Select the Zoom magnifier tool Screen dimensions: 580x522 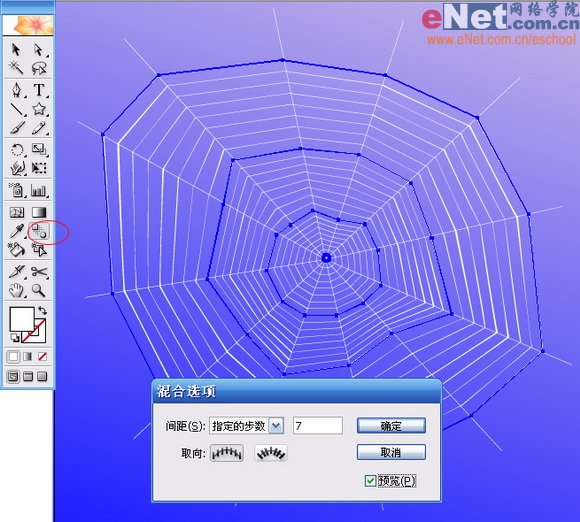[39, 290]
